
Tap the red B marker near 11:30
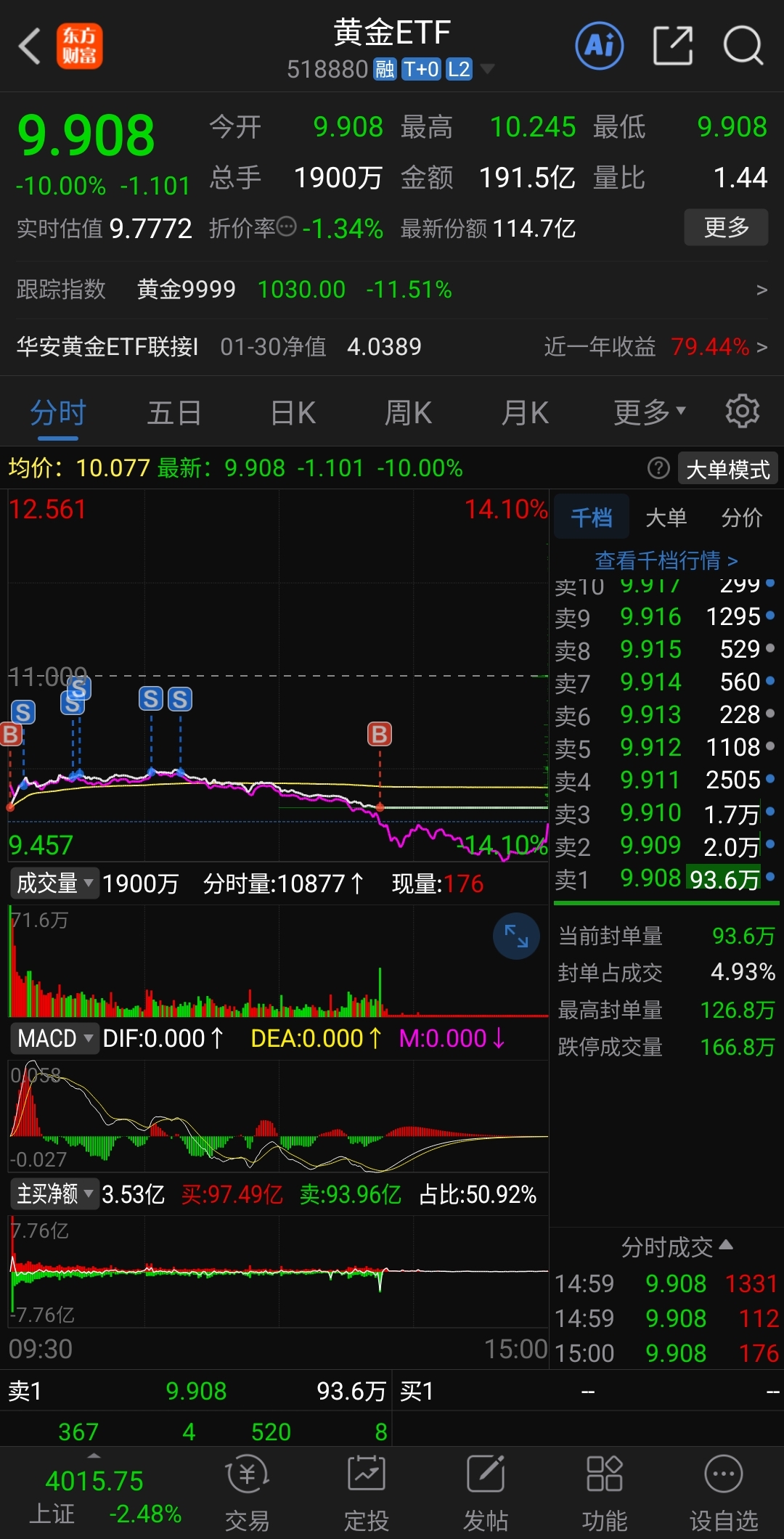(380, 734)
